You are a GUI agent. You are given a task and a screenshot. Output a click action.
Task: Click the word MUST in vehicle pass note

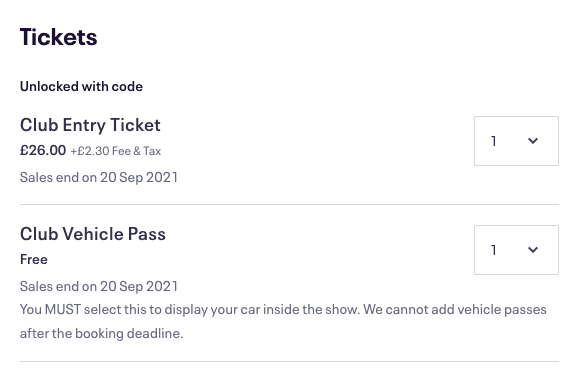[x=63, y=309]
